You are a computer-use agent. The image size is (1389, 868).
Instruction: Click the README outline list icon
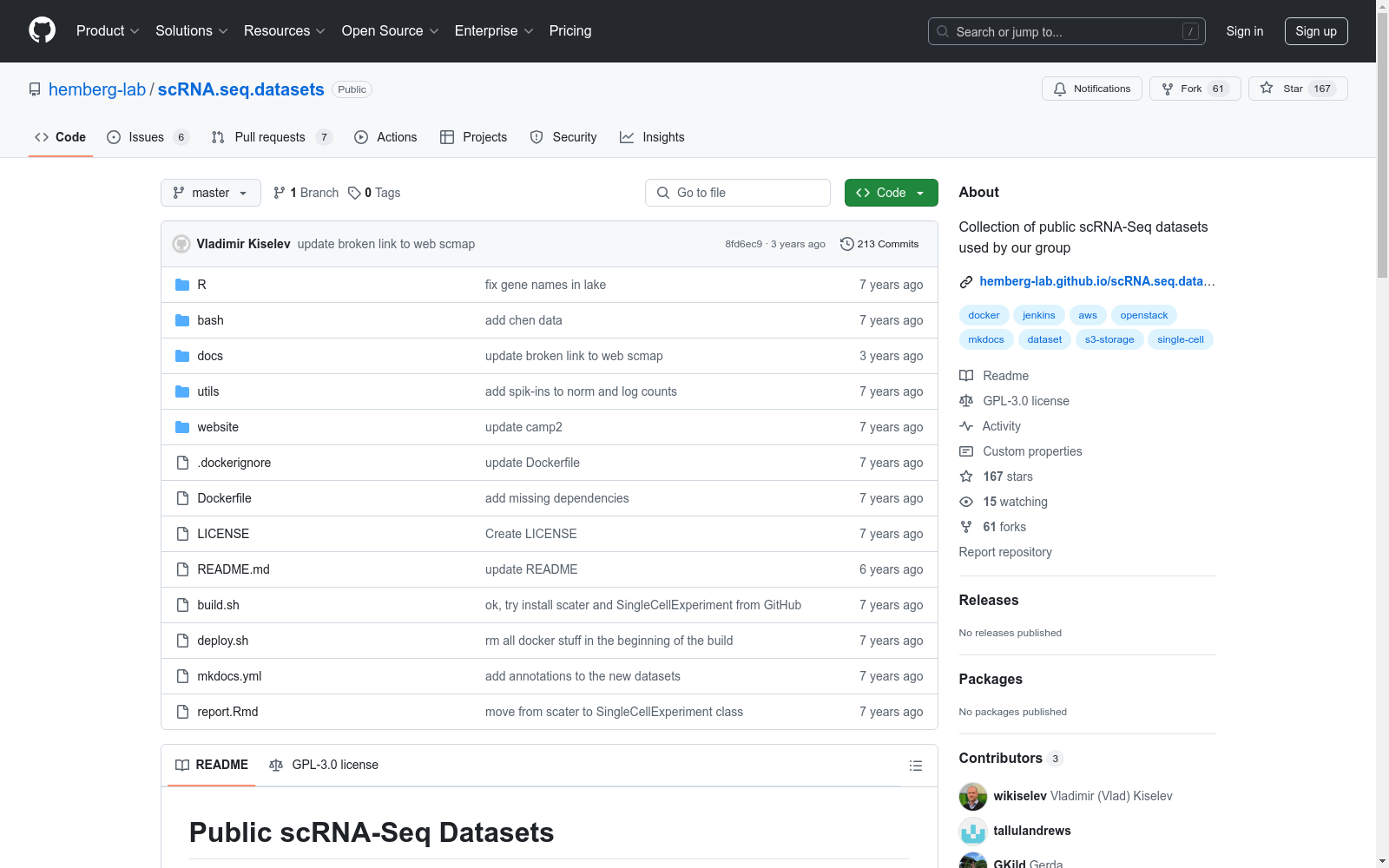point(915,766)
